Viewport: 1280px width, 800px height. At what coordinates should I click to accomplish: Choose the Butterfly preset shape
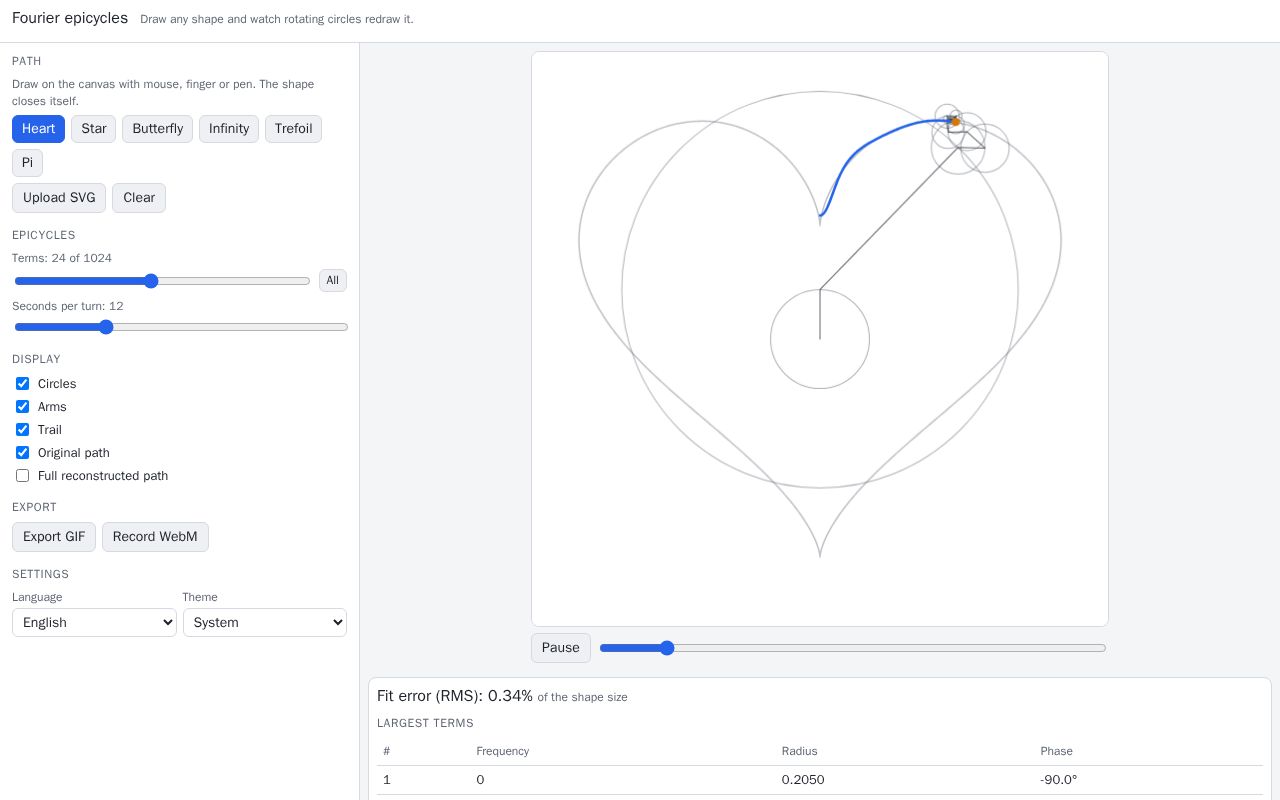coord(157,129)
